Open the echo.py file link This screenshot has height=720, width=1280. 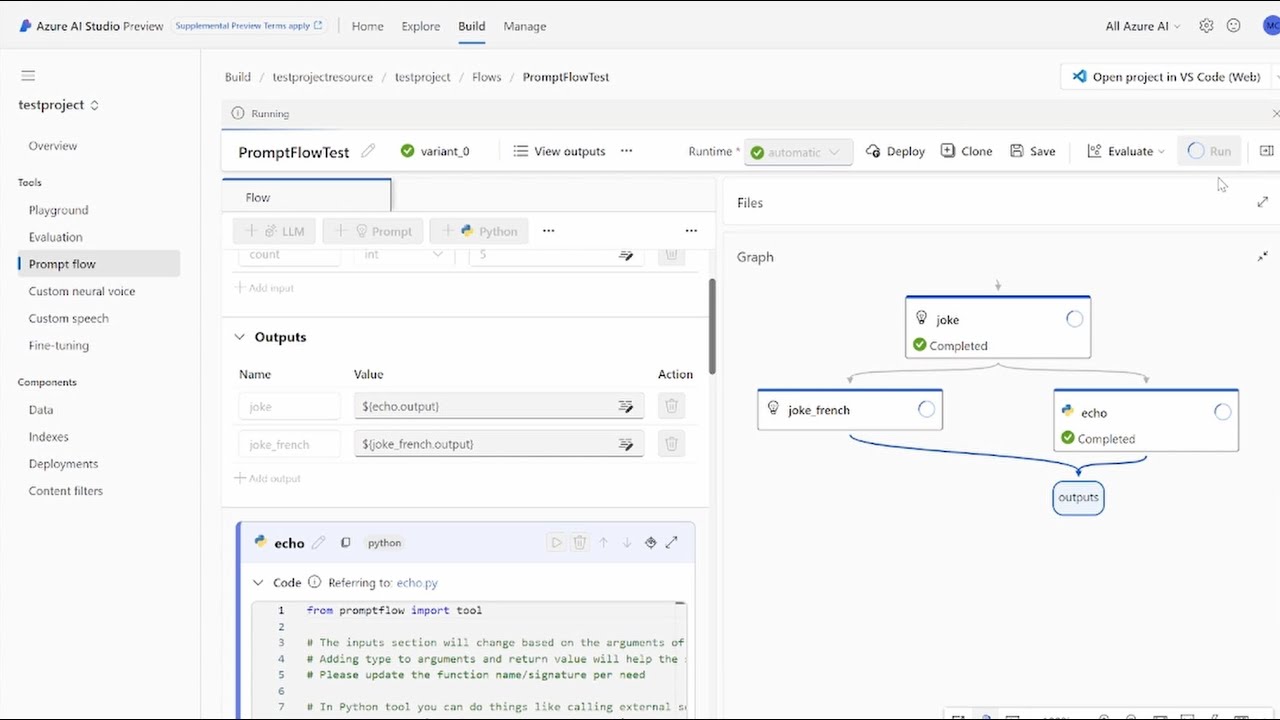click(x=417, y=582)
